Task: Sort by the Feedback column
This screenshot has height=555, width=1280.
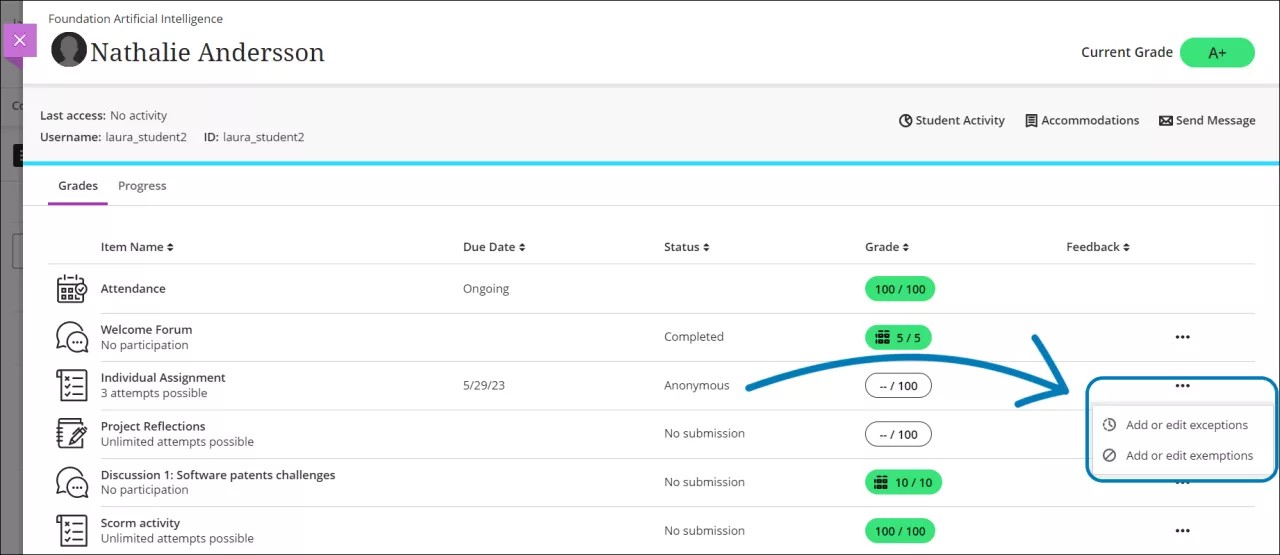Action: tap(1097, 247)
